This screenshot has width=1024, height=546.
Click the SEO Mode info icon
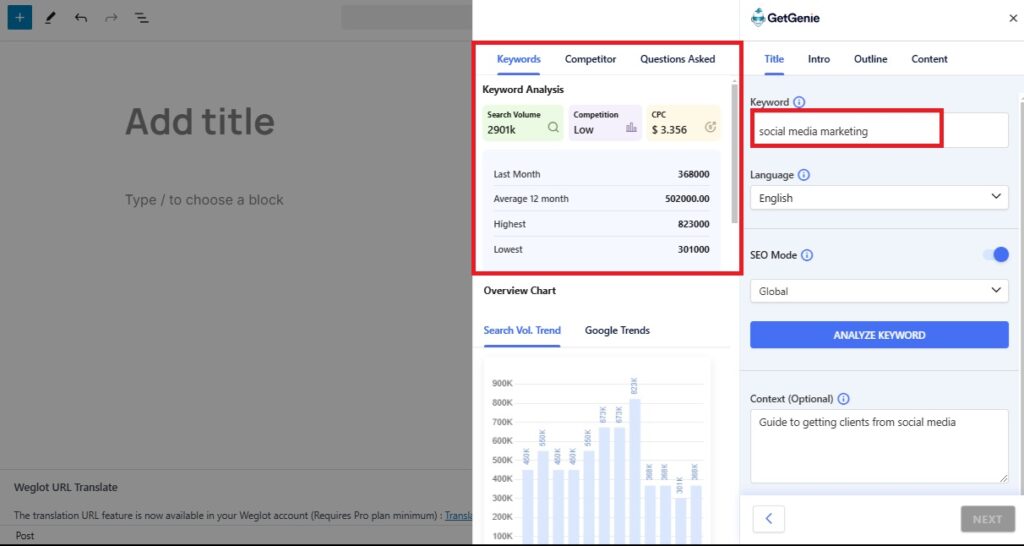[807, 255]
